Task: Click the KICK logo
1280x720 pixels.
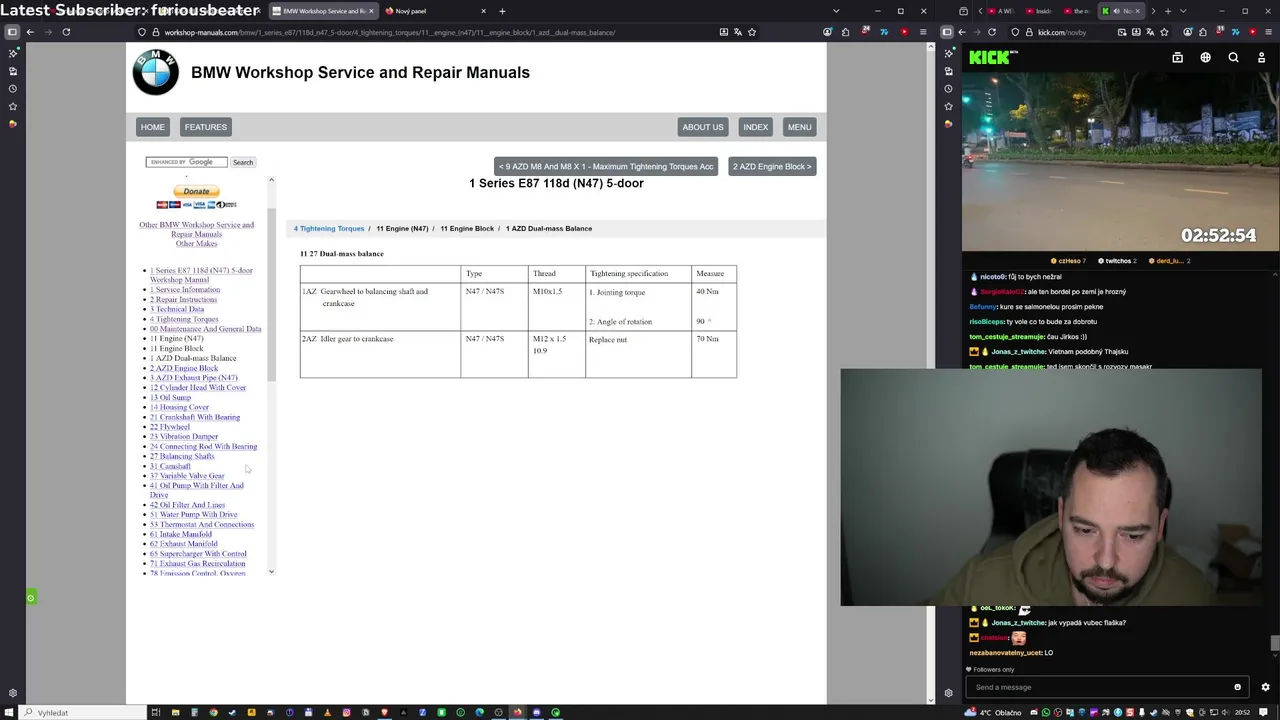Action: [990, 58]
